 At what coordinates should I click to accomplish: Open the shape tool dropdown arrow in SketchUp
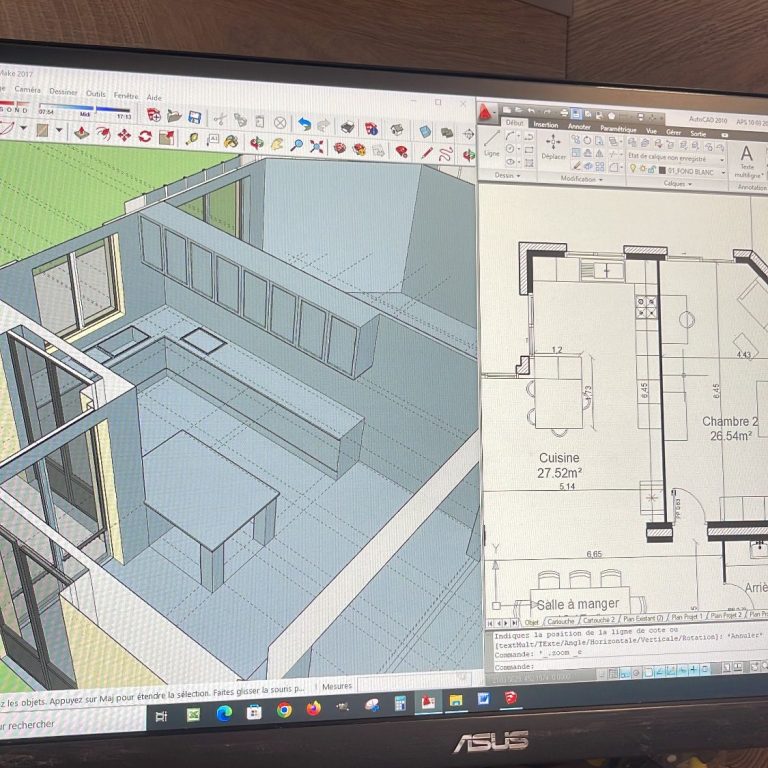(59, 130)
